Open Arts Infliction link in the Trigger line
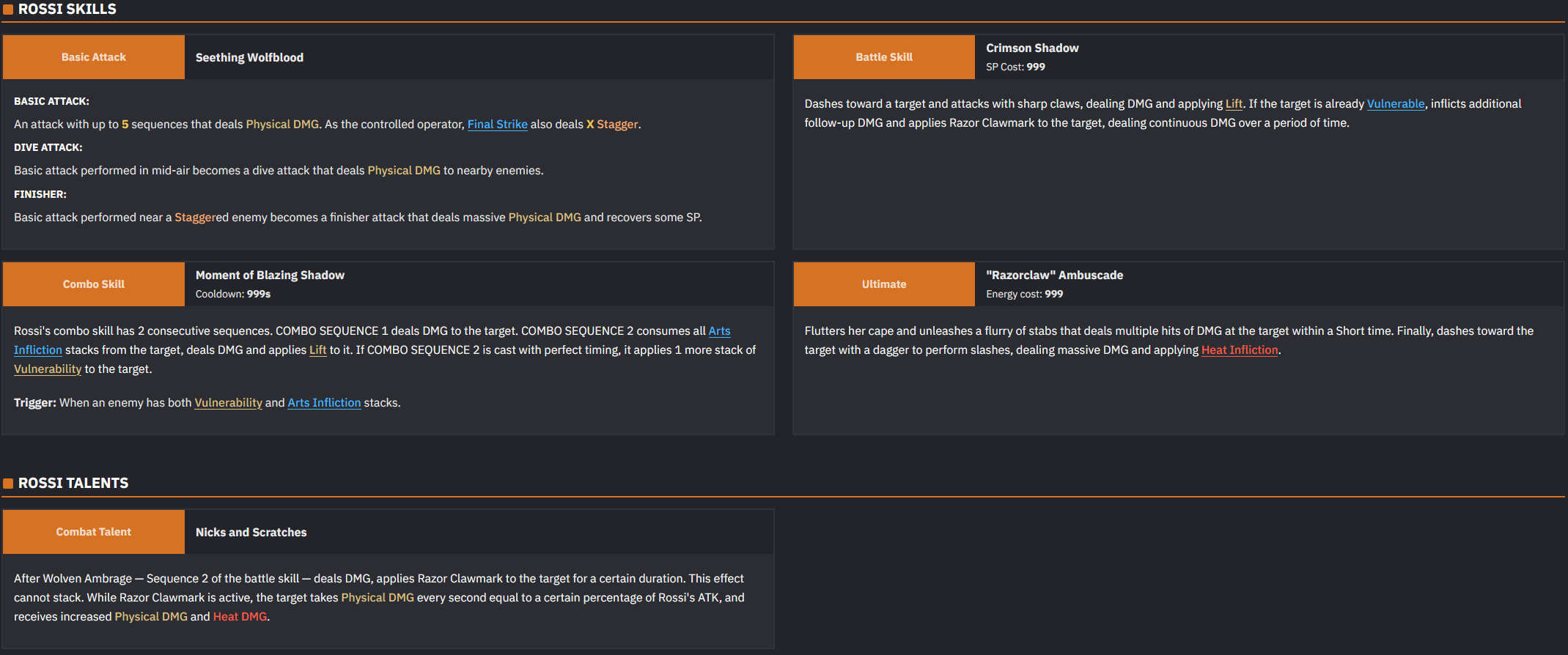 (324, 403)
